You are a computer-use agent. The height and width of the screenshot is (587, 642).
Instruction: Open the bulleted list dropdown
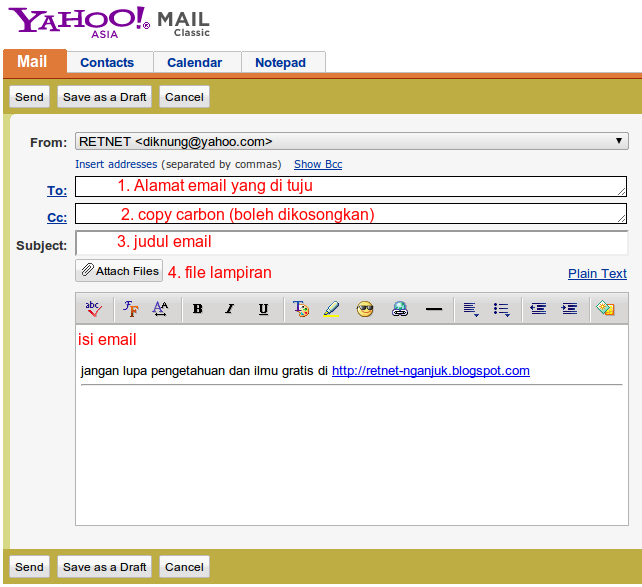click(502, 309)
